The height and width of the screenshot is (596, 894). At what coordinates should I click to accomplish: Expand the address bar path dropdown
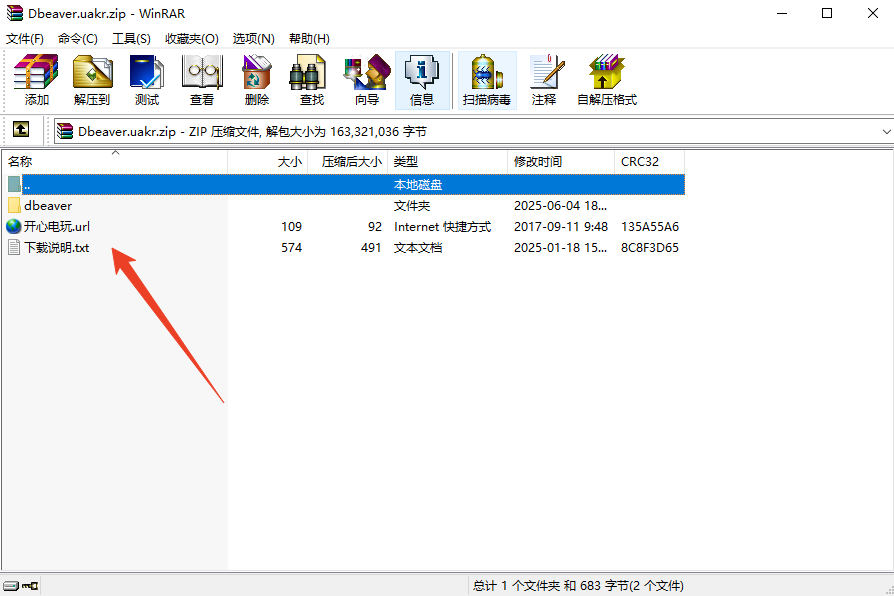pos(886,132)
